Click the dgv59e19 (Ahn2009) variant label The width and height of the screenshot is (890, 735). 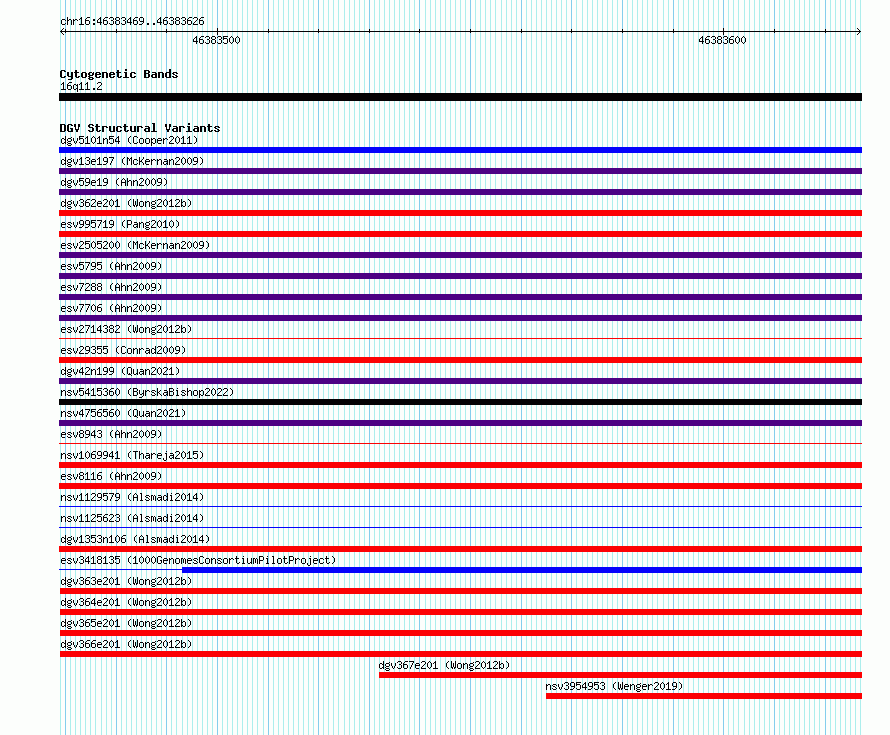coord(114,182)
